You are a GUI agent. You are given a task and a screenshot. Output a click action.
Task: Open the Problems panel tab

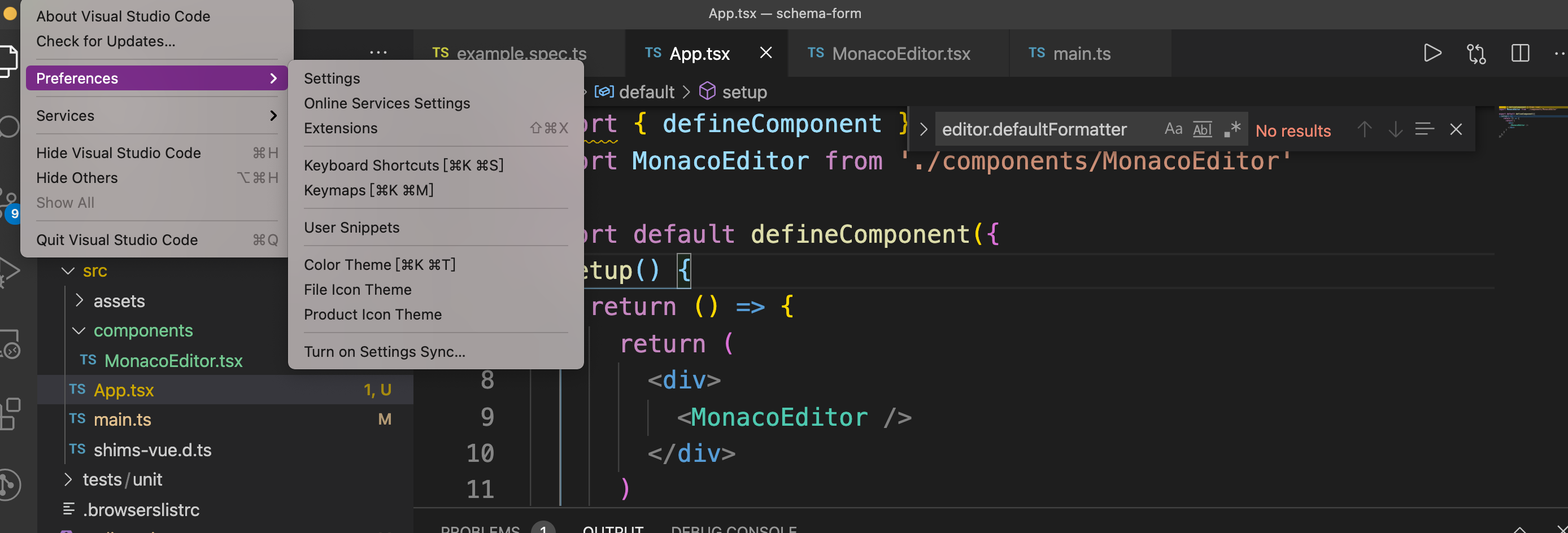[x=497, y=528]
